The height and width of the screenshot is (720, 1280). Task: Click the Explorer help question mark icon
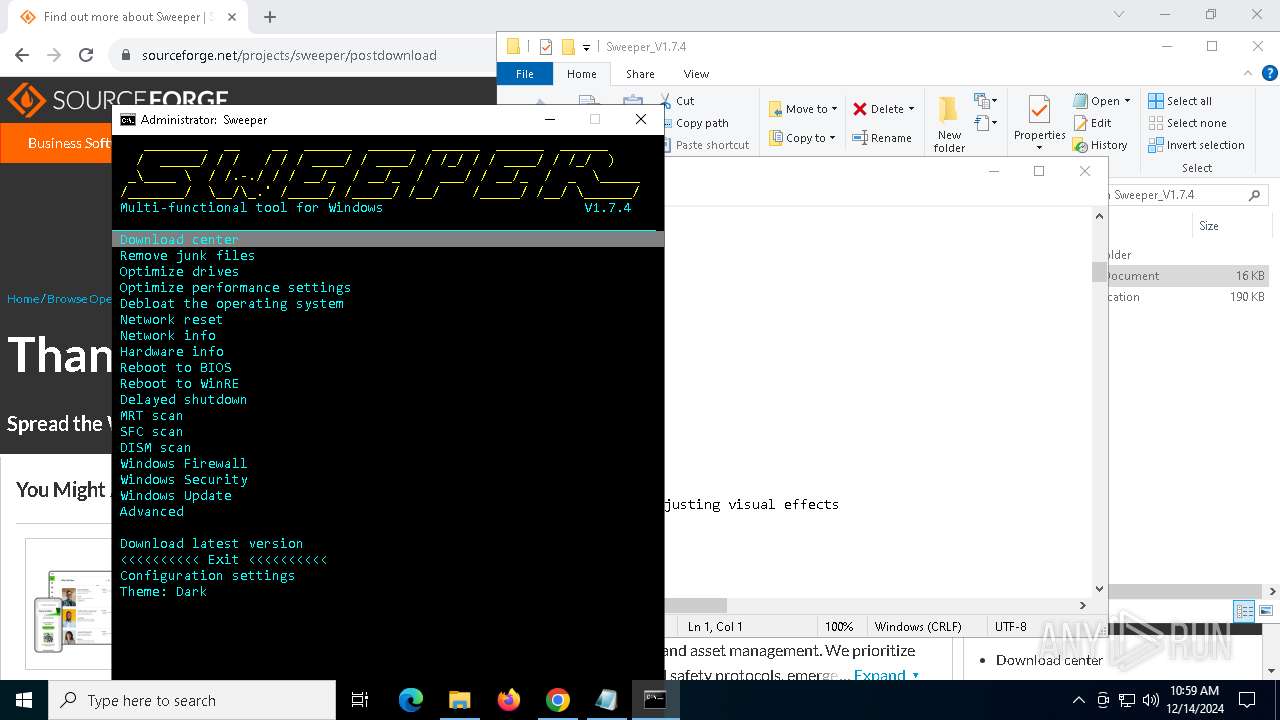pos(1269,73)
